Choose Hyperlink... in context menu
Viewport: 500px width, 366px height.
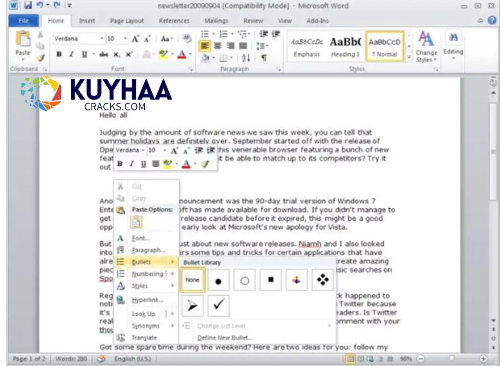(x=146, y=300)
